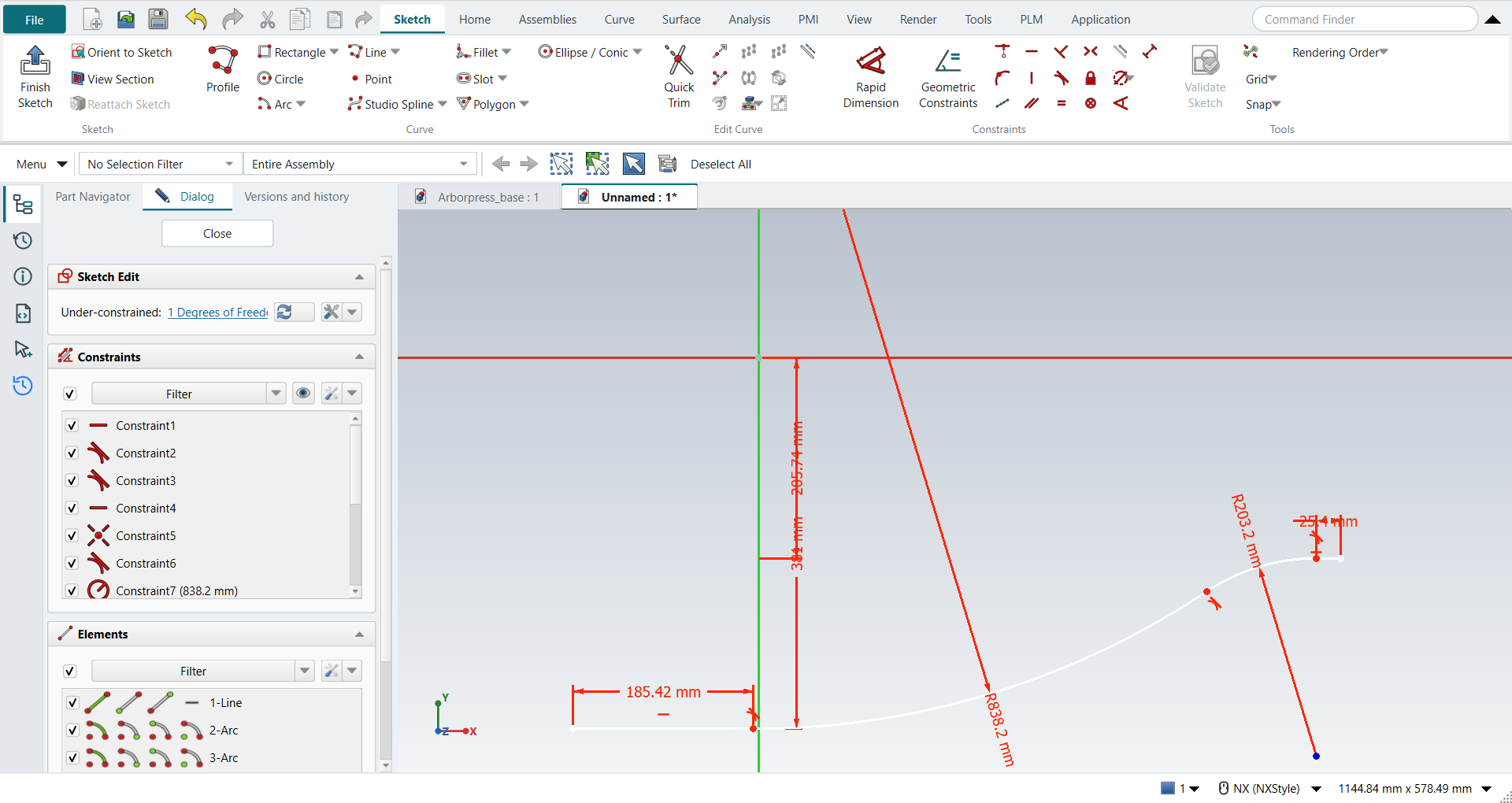Switch to the Assemblies ribbon tab
This screenshot has width=1512, height=803.
(547, 20)
